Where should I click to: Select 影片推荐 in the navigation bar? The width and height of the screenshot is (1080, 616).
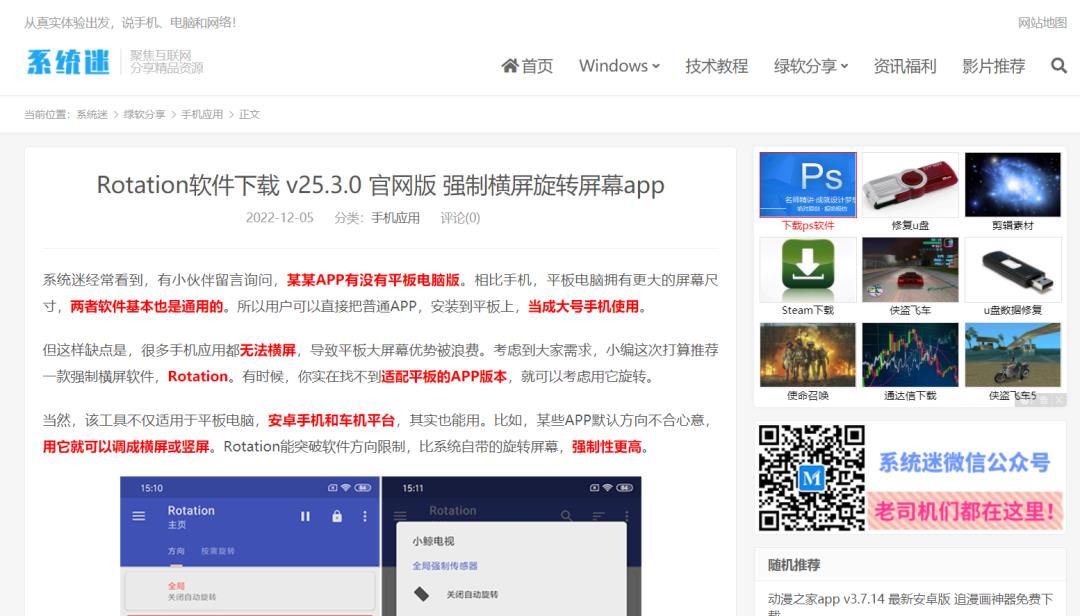click(993, 66)
